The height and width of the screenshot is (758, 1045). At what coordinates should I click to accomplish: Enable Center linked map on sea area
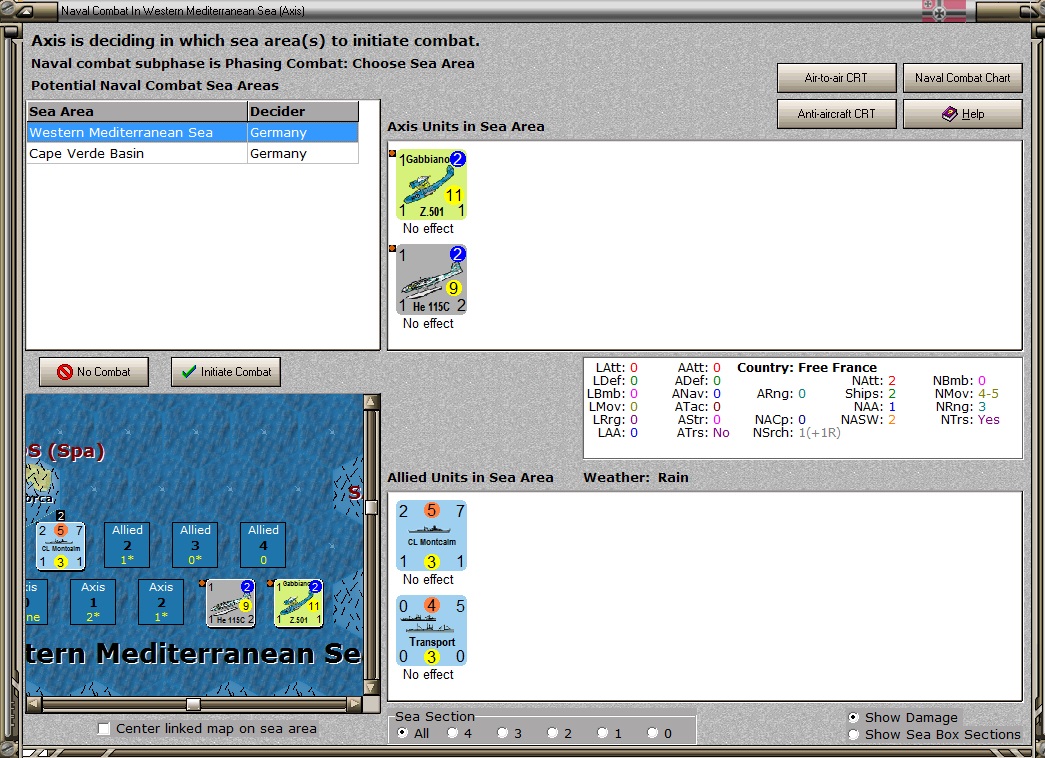[104, 729]
